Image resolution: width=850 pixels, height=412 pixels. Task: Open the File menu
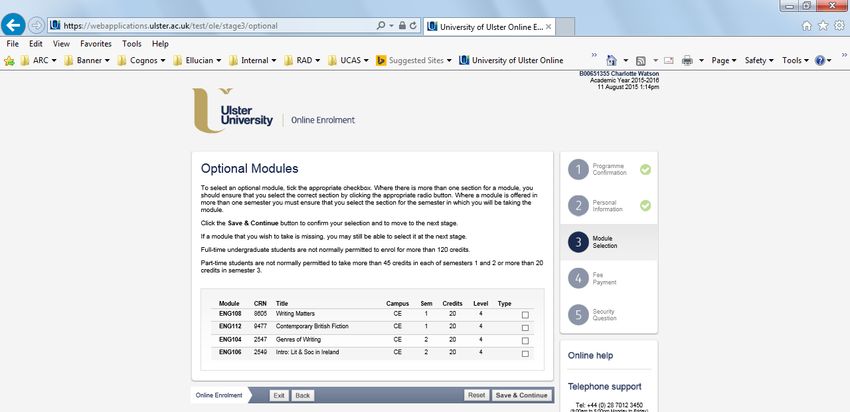(x=13, y=44)
